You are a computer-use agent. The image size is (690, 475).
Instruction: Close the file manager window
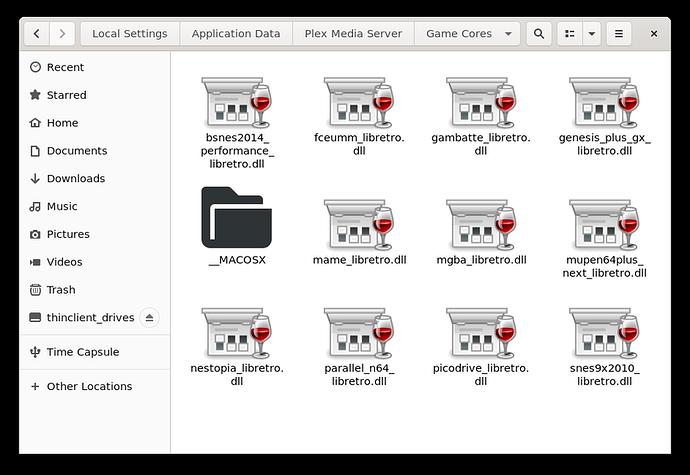654,34
